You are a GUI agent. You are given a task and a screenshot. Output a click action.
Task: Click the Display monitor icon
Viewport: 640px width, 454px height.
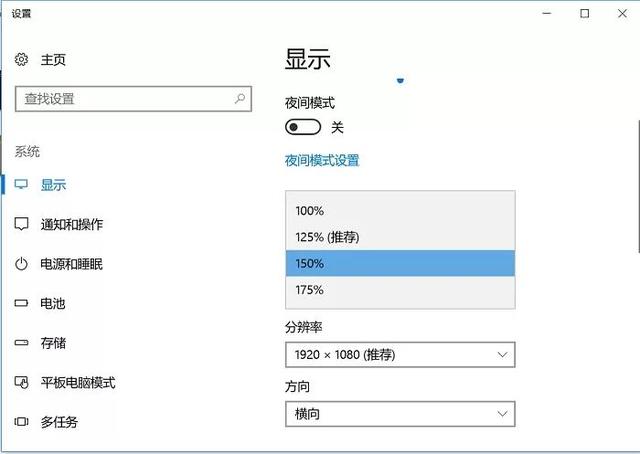[22, 185]
